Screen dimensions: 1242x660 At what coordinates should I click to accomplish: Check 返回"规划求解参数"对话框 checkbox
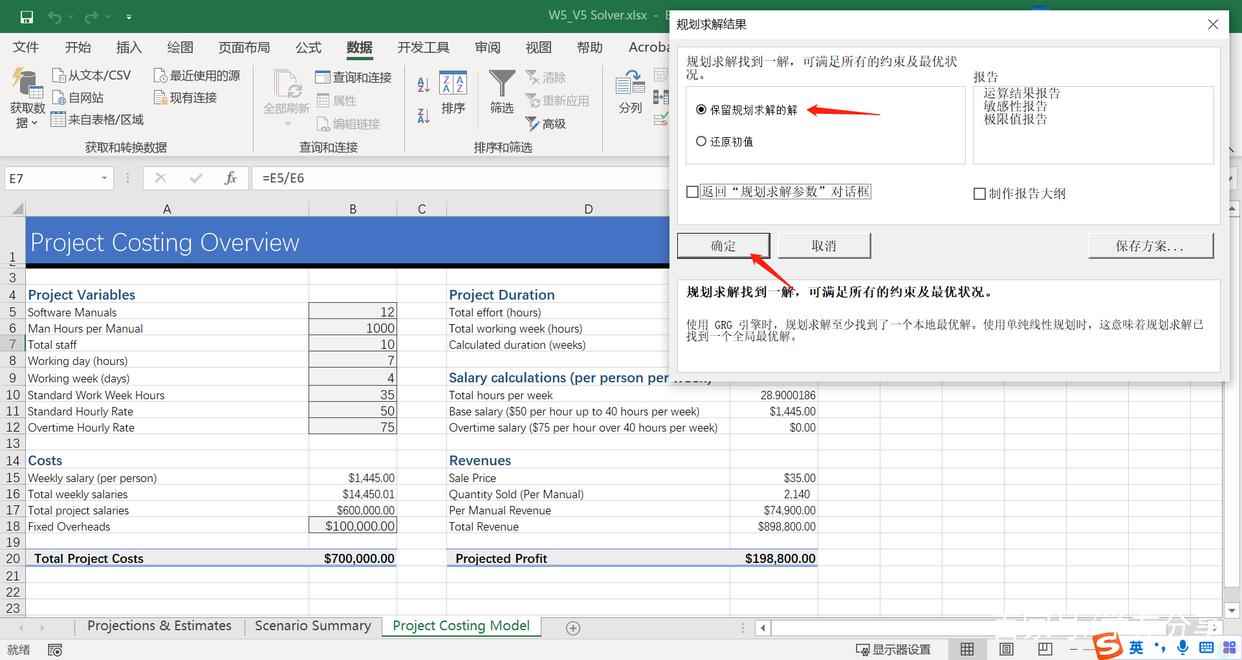pos(692,192)
